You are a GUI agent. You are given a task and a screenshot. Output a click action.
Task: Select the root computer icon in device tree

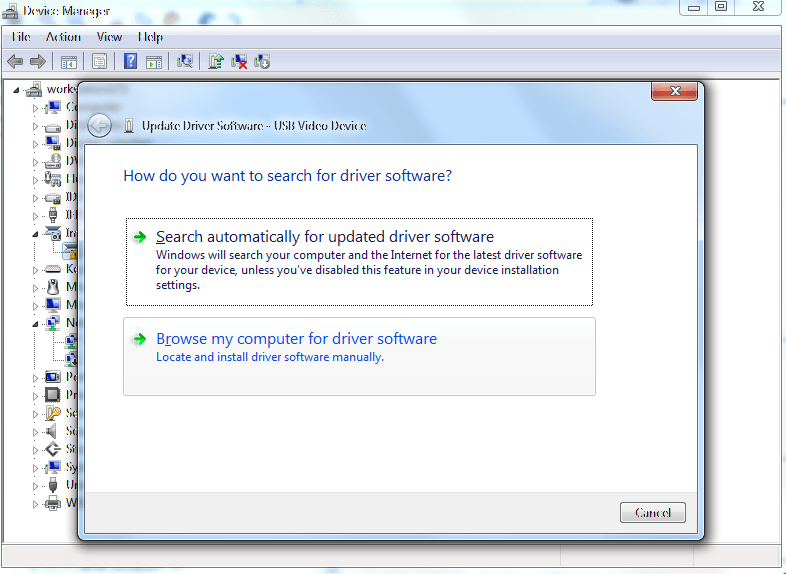click(x=34, y=89)
